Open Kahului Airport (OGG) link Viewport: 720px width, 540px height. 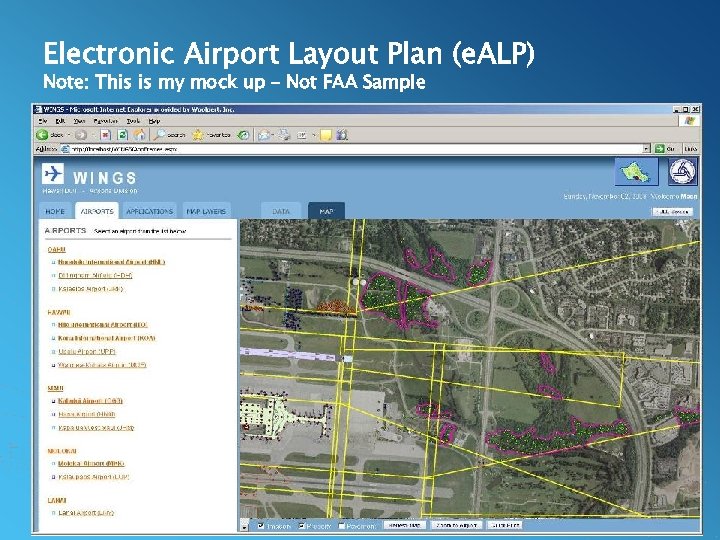click(x=90, y=401)
